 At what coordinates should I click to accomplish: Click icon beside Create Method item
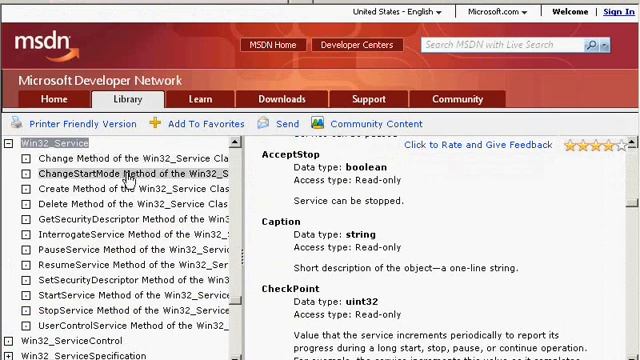26,189
